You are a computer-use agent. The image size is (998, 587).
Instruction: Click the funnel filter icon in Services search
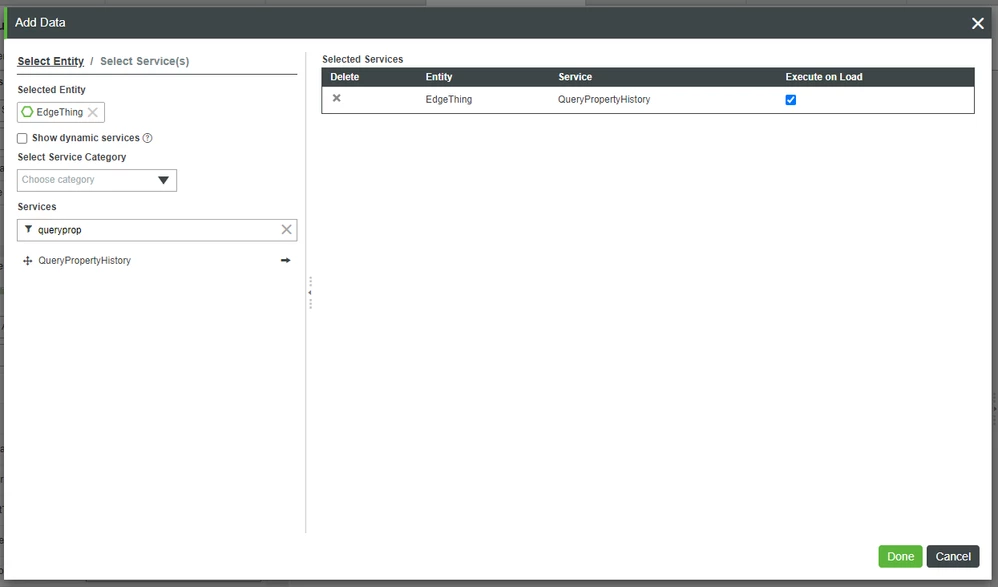coord(26,229)
